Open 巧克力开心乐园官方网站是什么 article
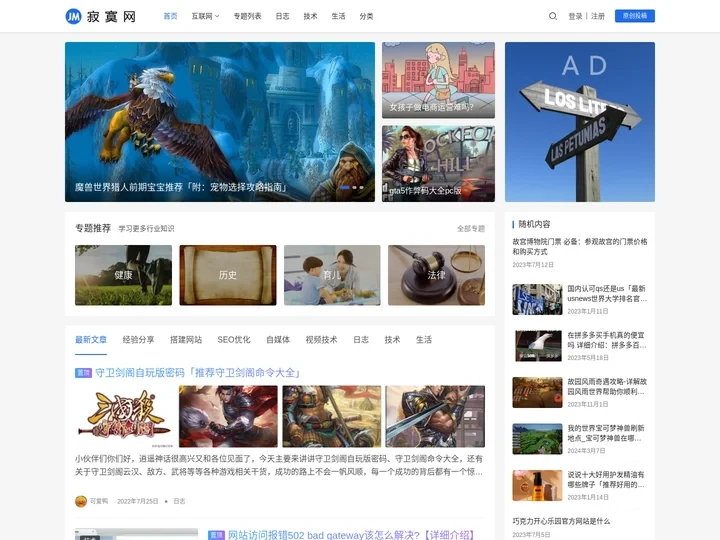The height and width of the screenshot is (540, 720). pos(561,521)
